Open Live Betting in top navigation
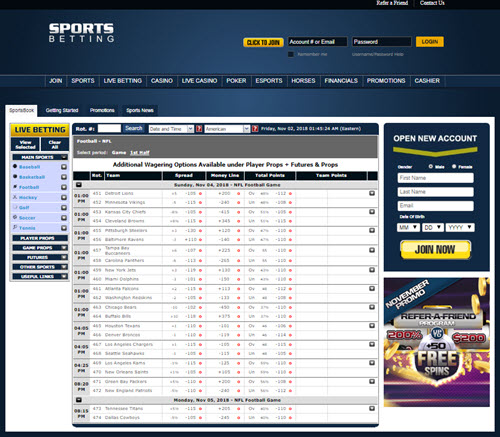 123,81
